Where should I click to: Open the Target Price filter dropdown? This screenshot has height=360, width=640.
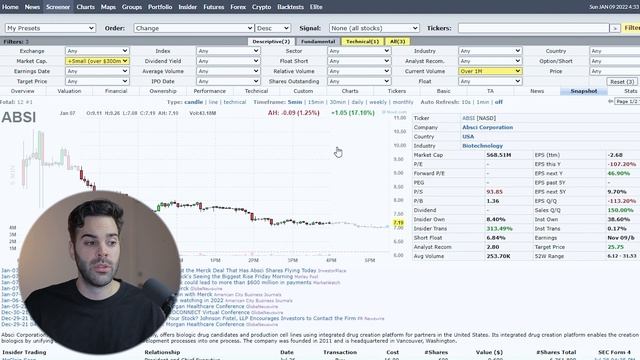click(x=97, y=81)
